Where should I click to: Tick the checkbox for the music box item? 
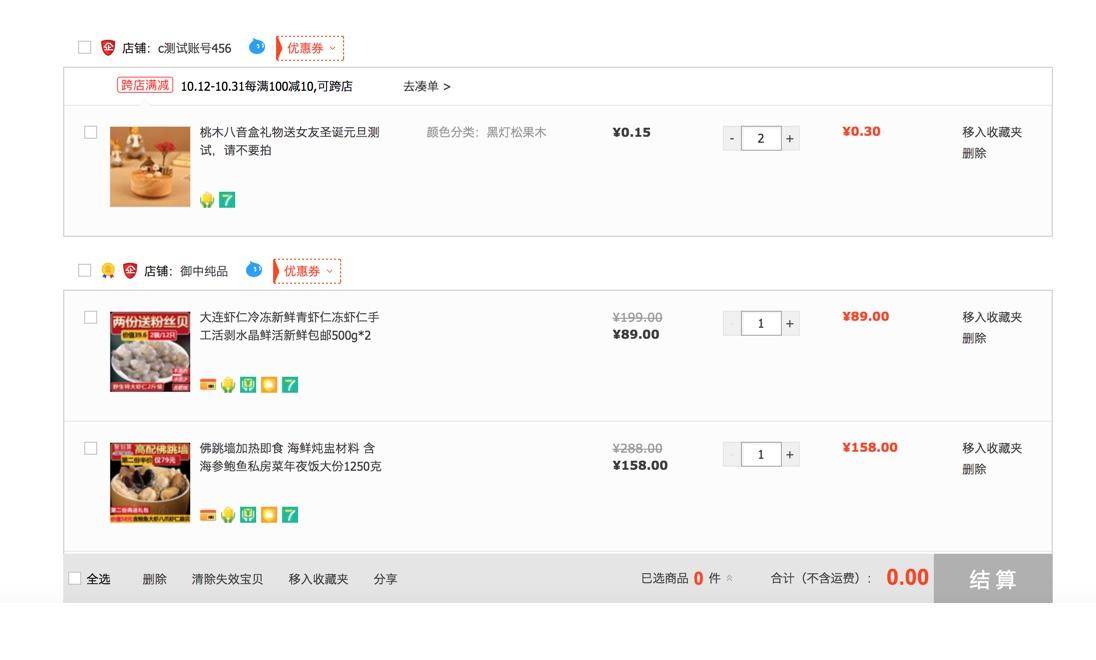pyautogui.click(x=91, y=132)
